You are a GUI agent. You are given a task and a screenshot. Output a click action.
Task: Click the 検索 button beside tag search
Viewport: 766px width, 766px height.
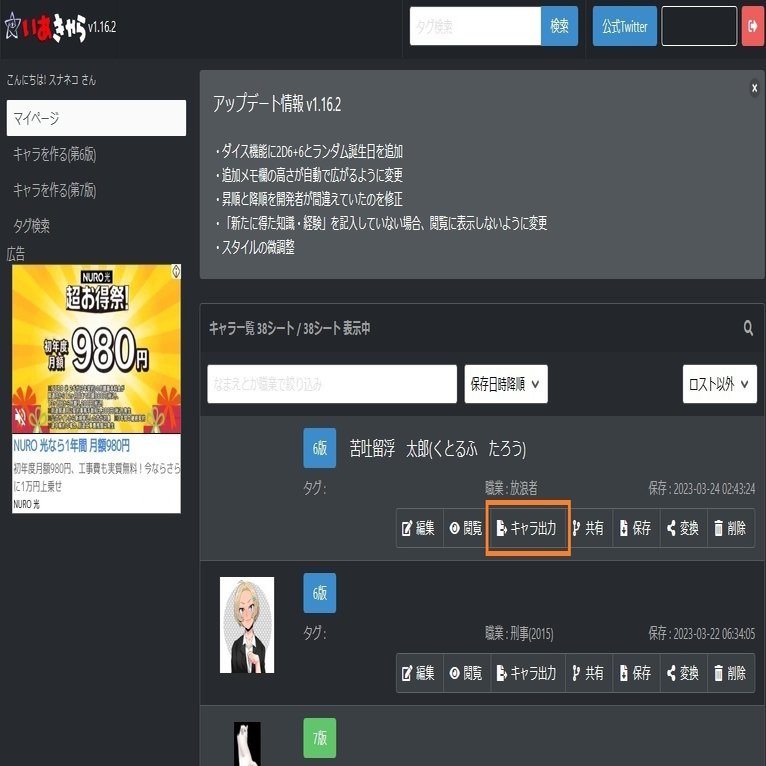click(559, 26)
